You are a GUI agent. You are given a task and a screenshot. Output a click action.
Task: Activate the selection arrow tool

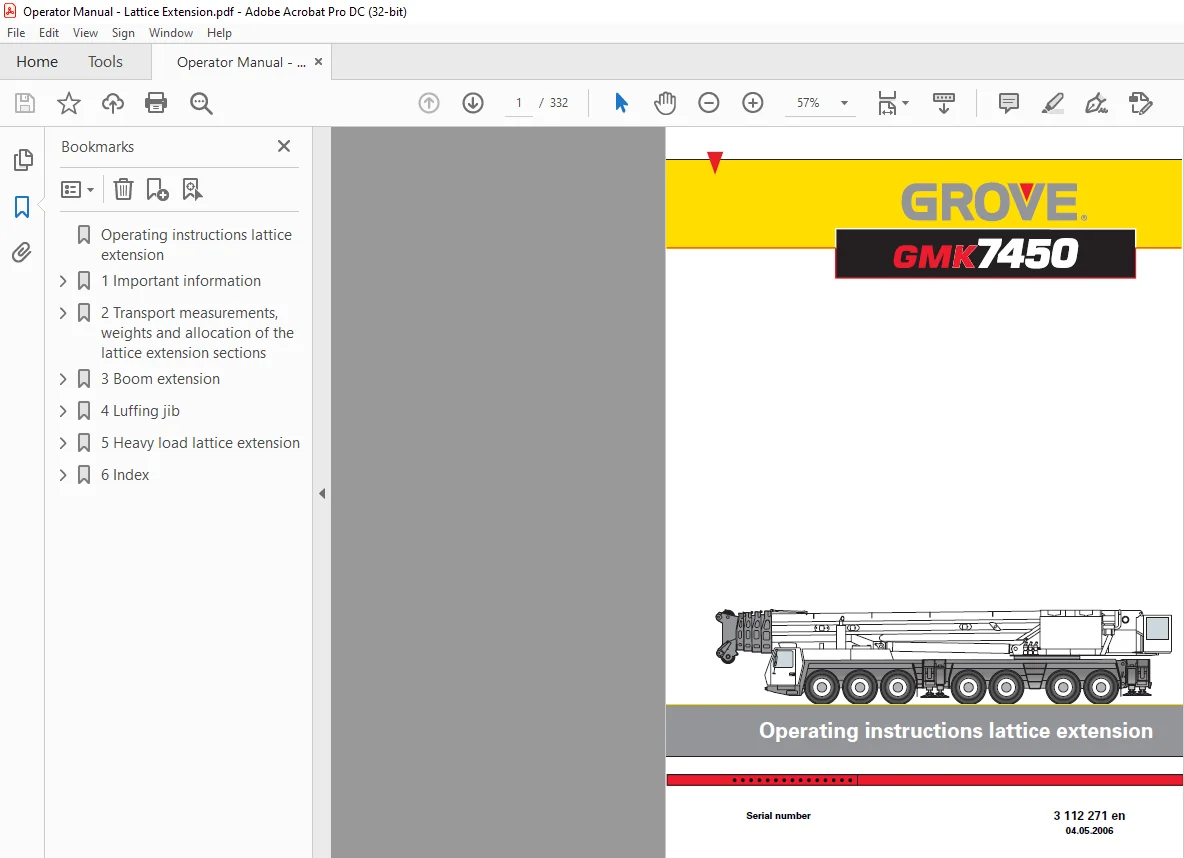(x=621, y=103)
